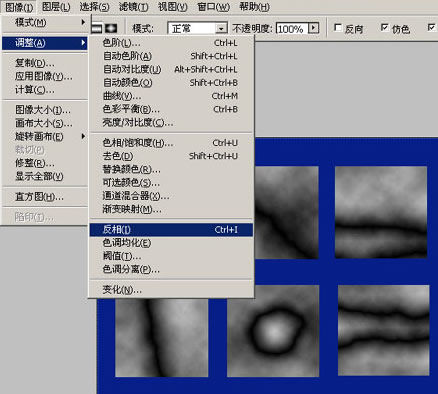Toggle the 仿色 checkbox
438x394 pixels.
(x=384, y=28)
